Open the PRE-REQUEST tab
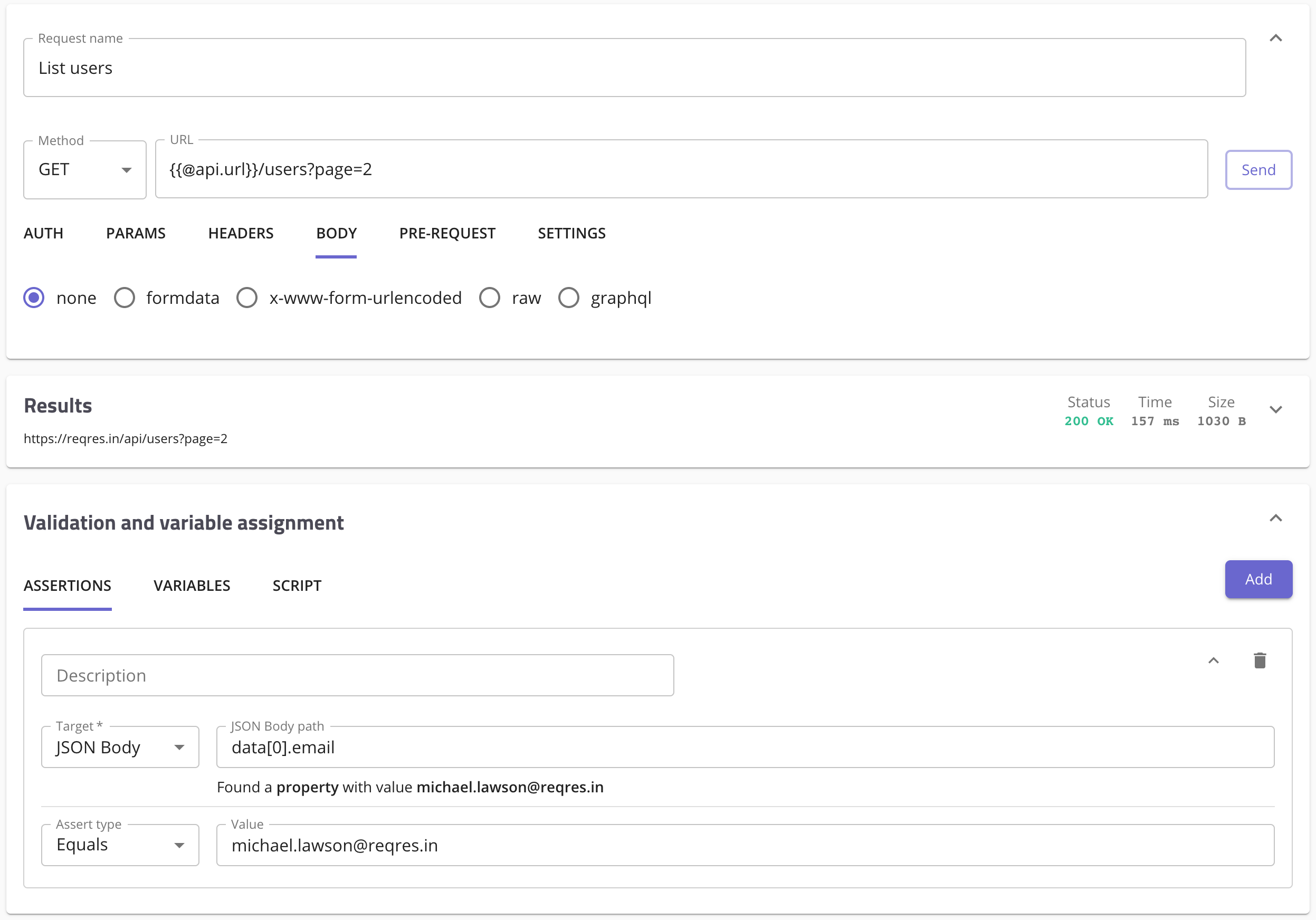Image resolution: width=1316 pixels, height=920 pixels. (x=447, y=234)
